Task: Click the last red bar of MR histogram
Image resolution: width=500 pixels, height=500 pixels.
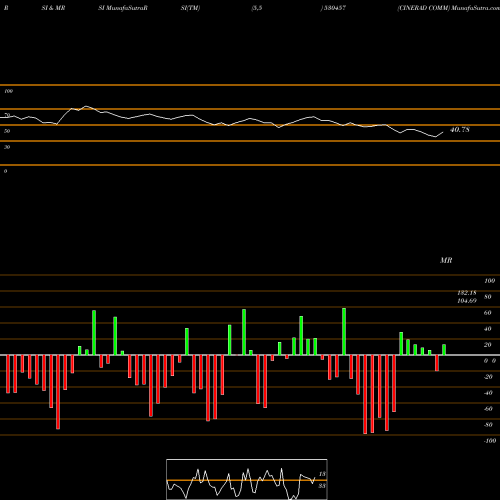Action: tap(437, 363)
